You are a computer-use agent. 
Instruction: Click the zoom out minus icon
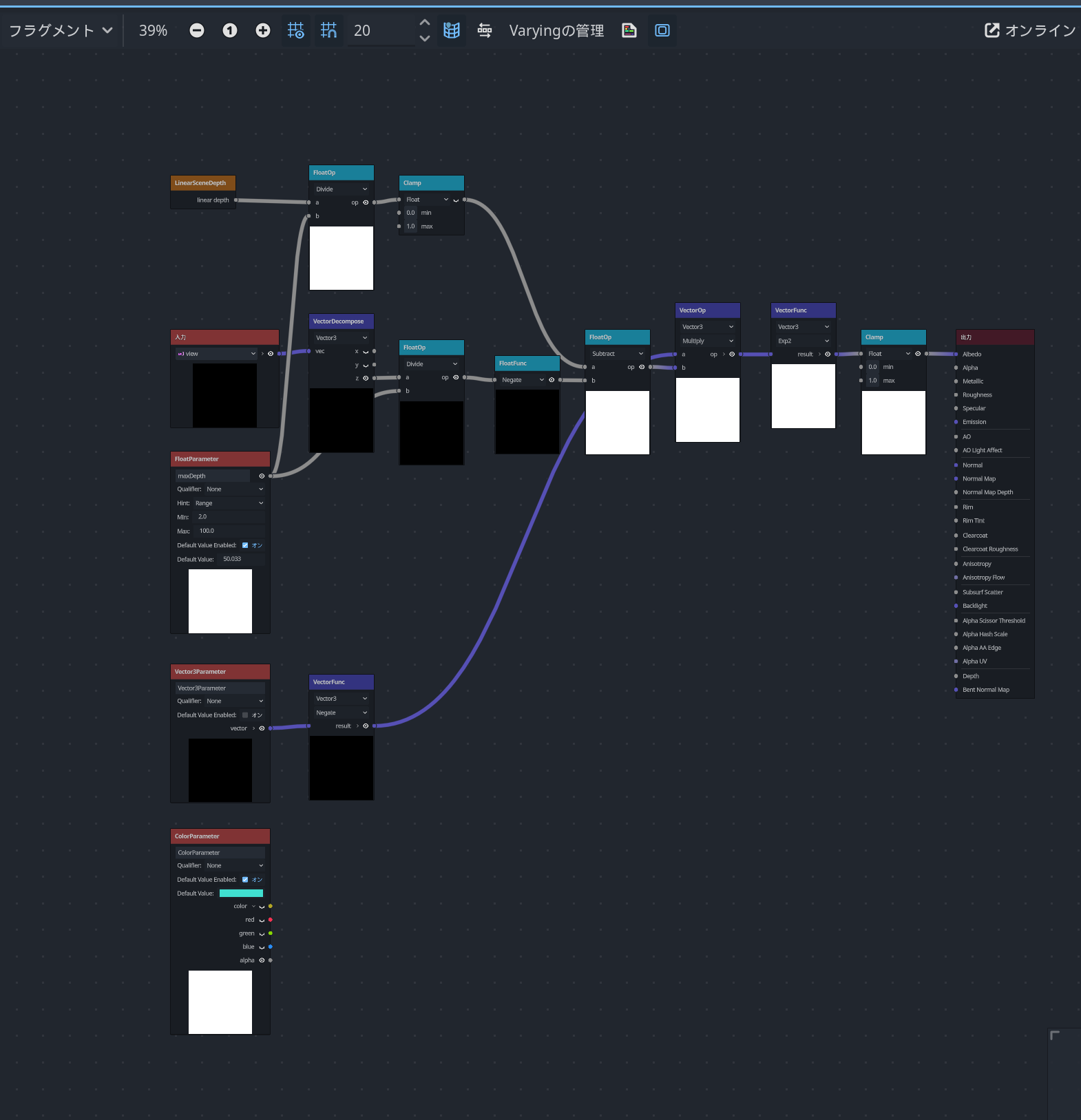pyautogui.click(x=197, y=30)
